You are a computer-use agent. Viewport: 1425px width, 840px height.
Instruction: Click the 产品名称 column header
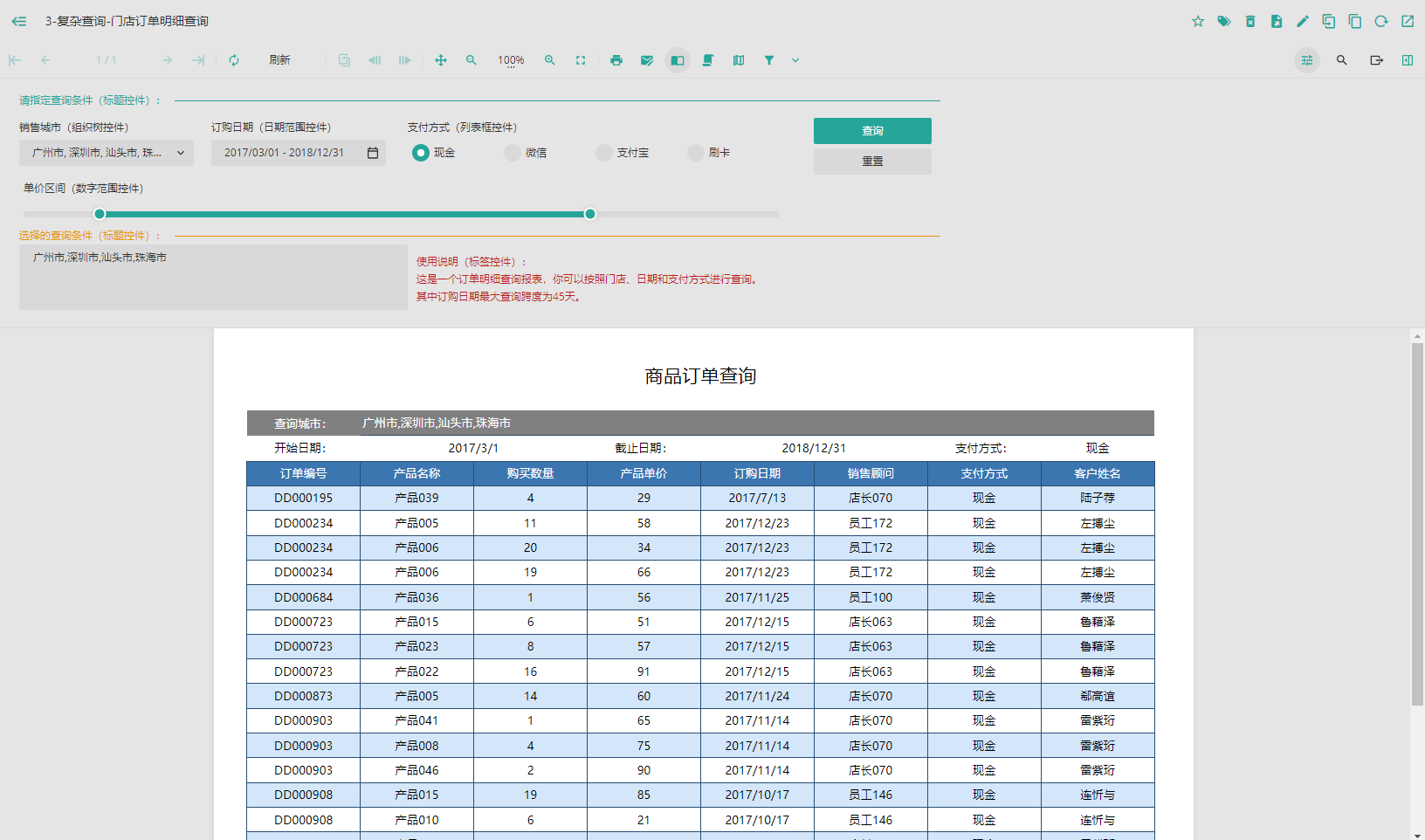[416, 473]
